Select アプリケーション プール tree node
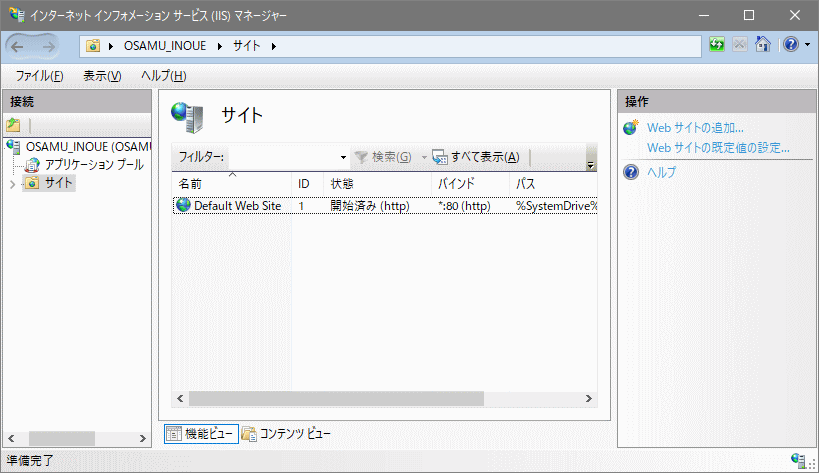 (94, 165)
